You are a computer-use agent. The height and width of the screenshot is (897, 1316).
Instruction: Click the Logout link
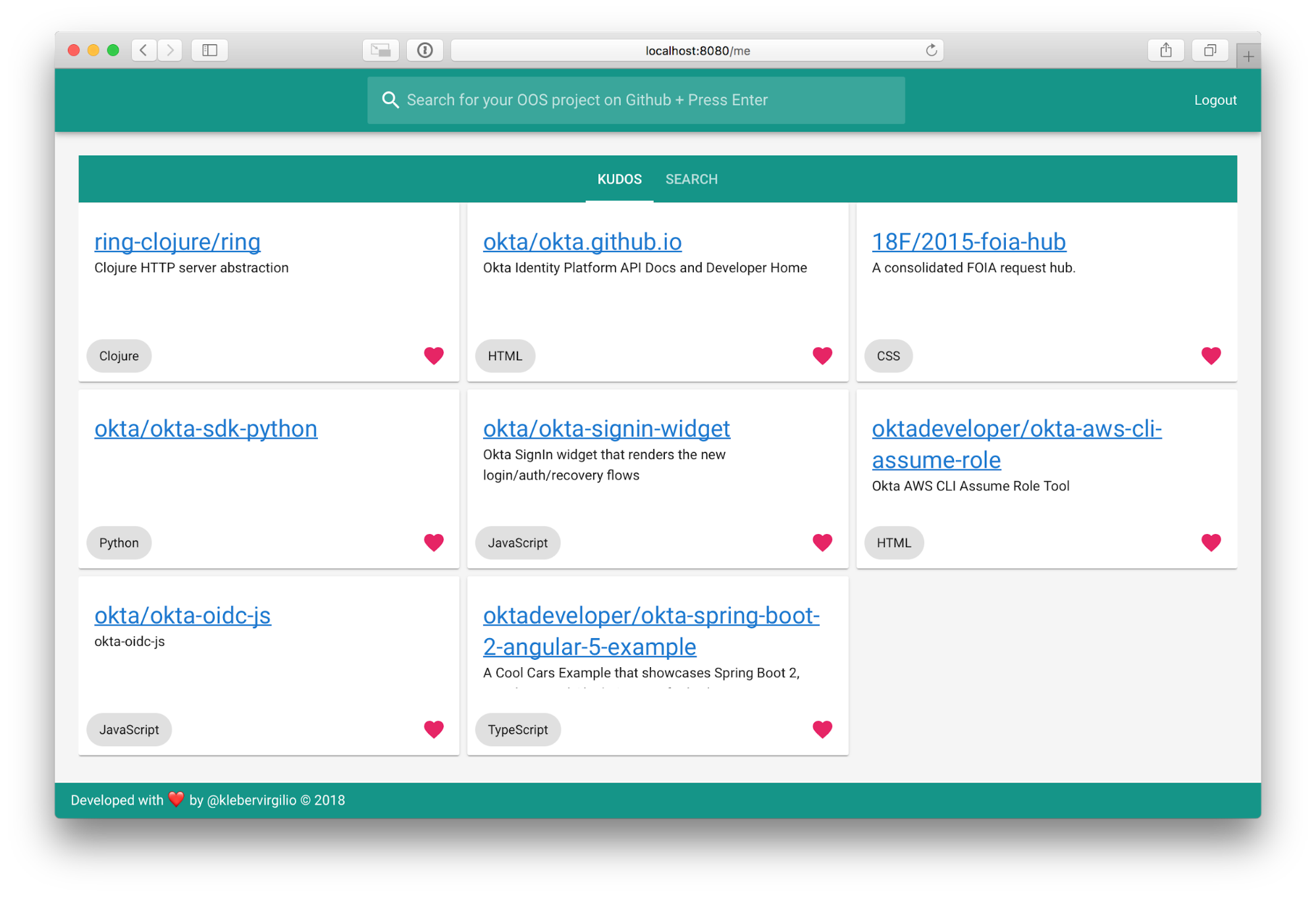pos(1215,100)
